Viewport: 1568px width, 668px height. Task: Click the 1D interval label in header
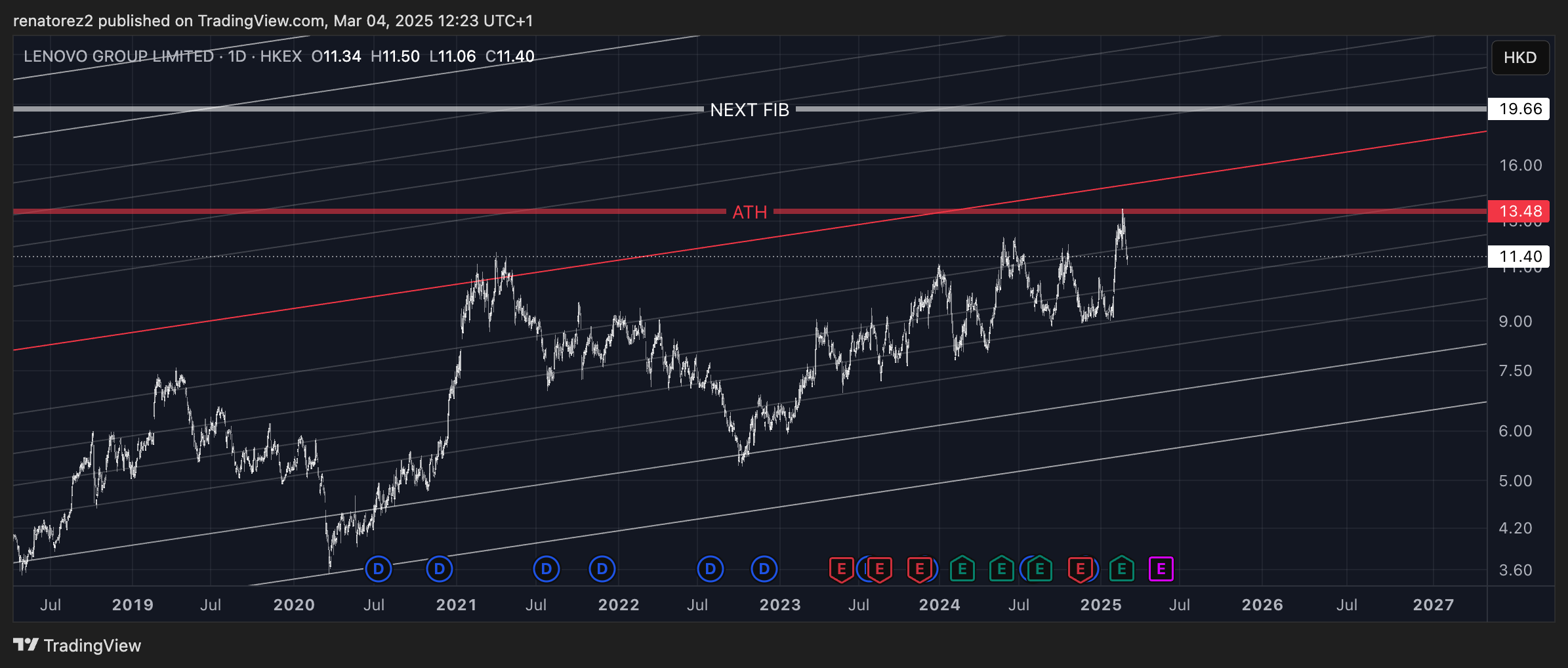click(x=237, y=56)
